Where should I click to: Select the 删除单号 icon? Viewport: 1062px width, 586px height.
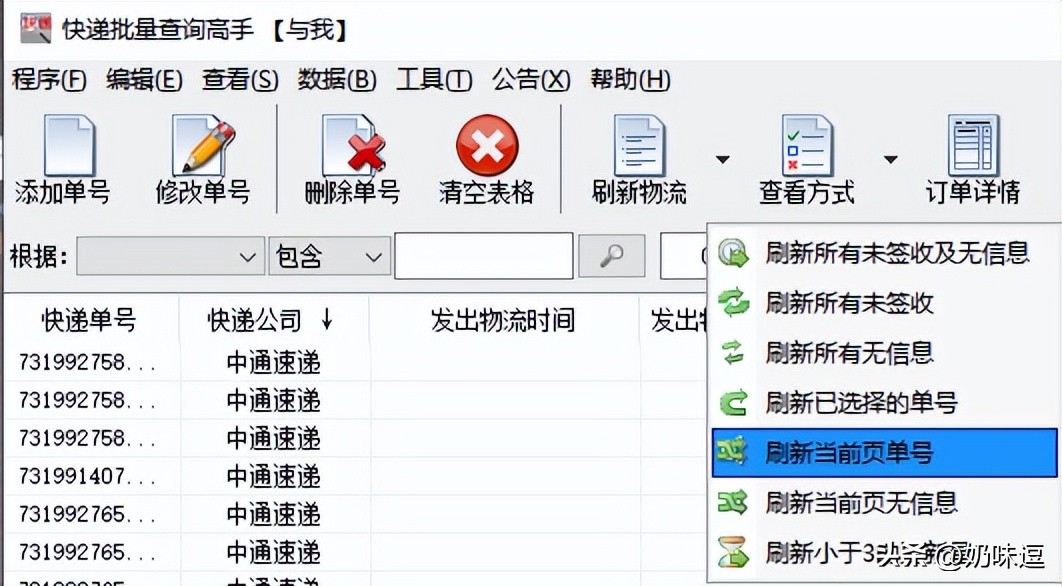[x=352, y=146]
